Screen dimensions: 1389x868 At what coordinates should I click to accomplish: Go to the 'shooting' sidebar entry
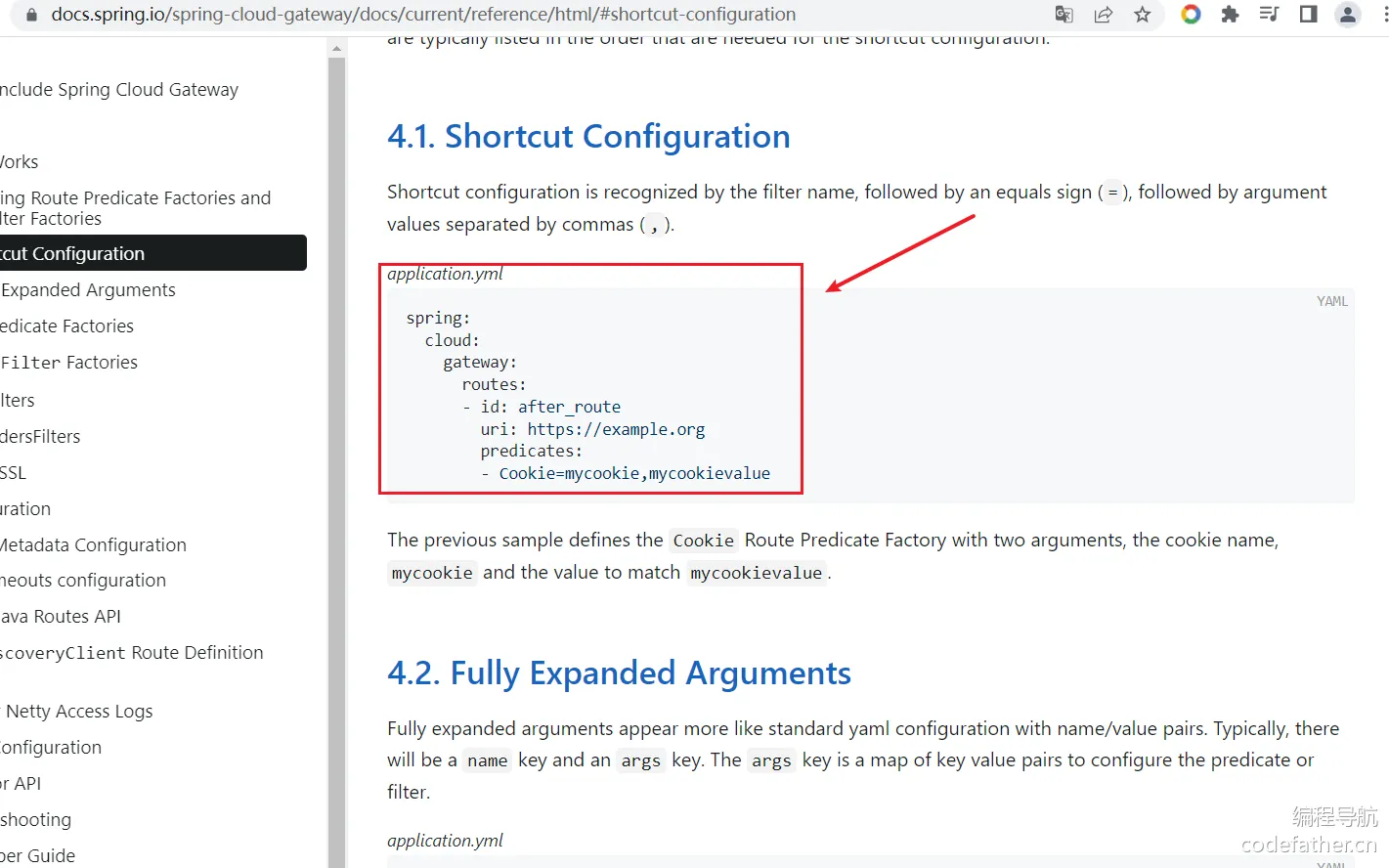[36, 820]
